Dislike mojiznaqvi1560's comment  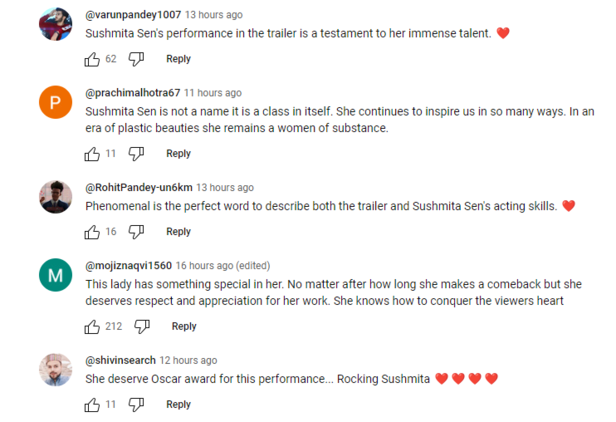coord(143,327)
